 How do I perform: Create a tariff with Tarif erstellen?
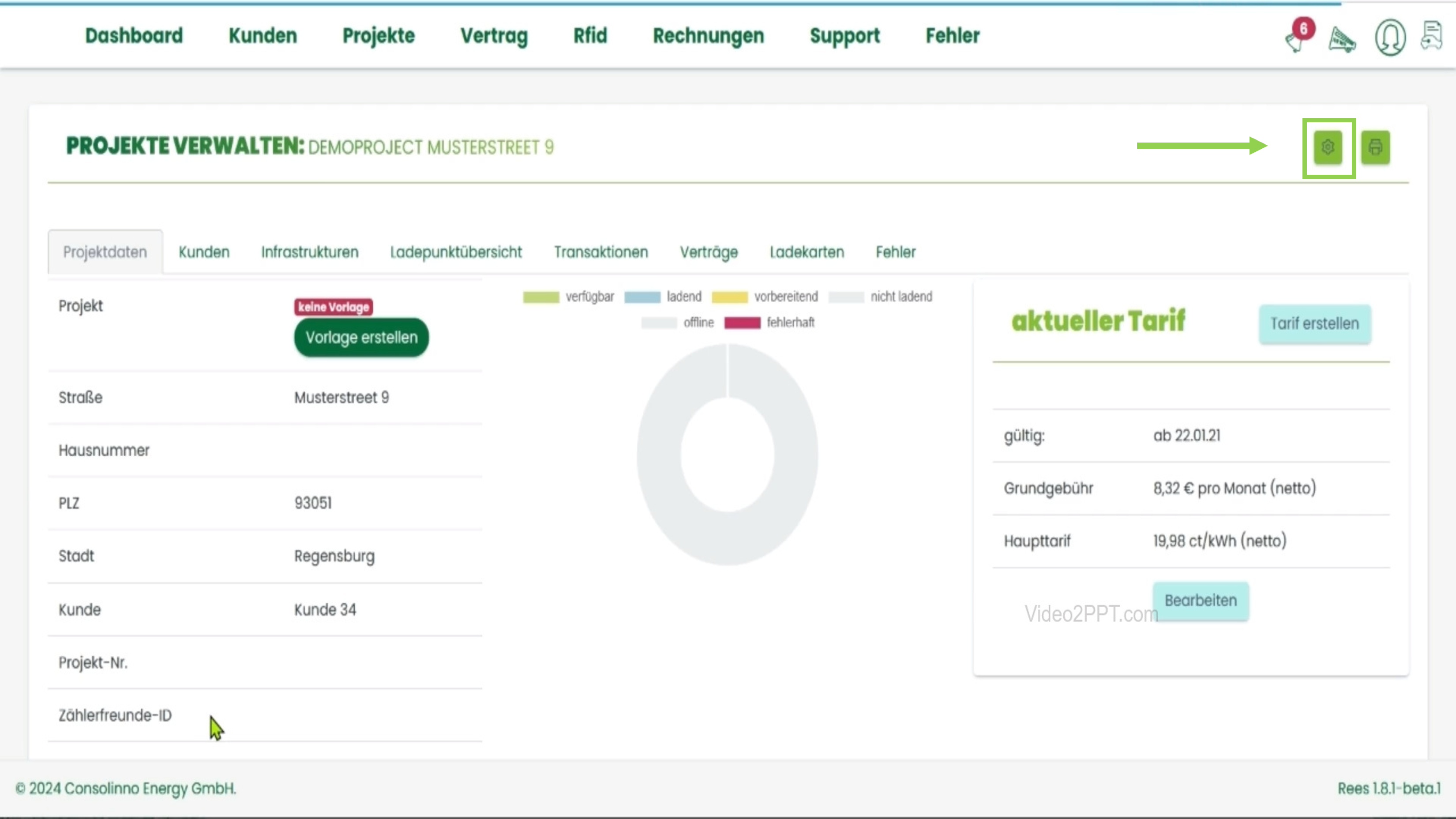point(1315,323)
